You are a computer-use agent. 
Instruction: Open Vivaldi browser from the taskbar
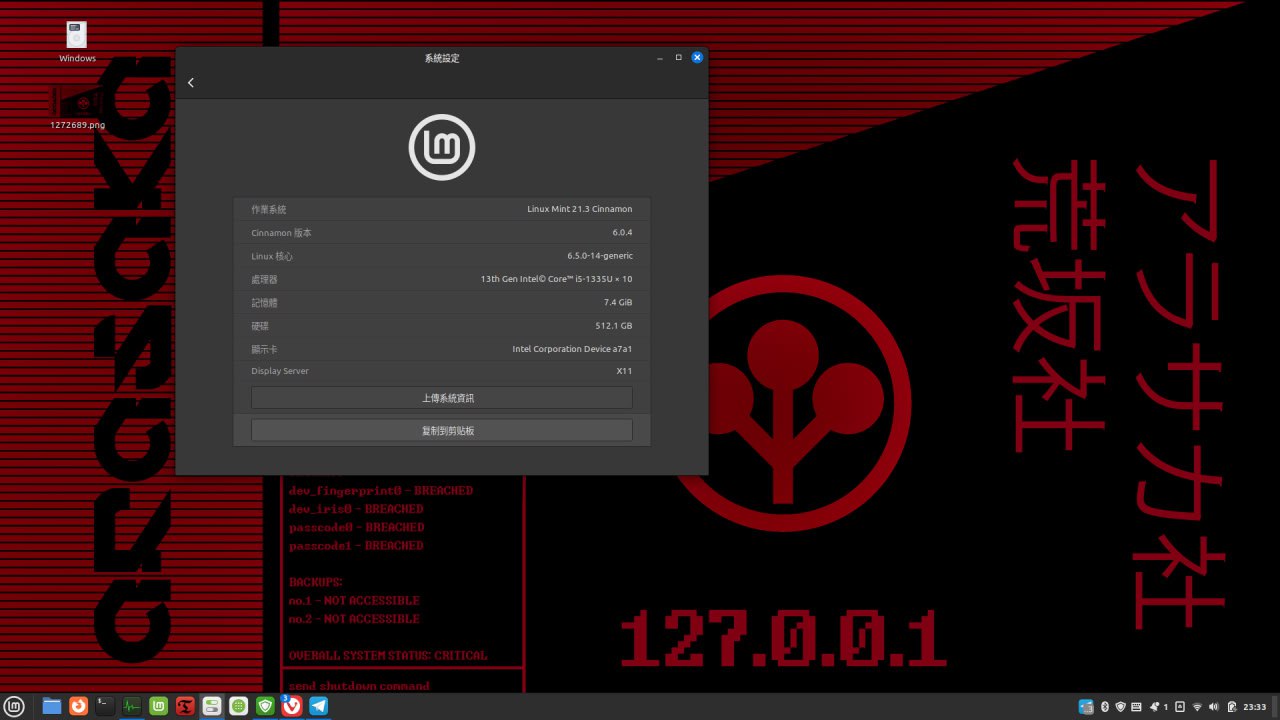(x=291, y=706)
